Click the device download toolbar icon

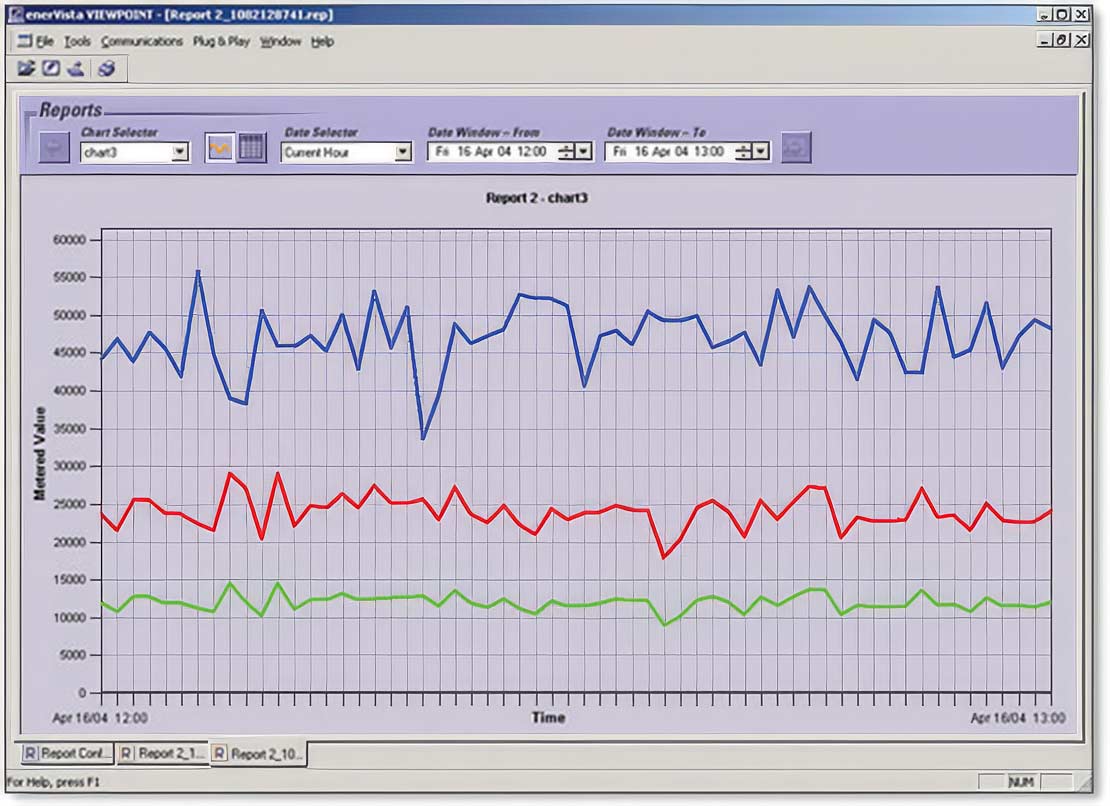pyautogui.click(x=76, y=68)
